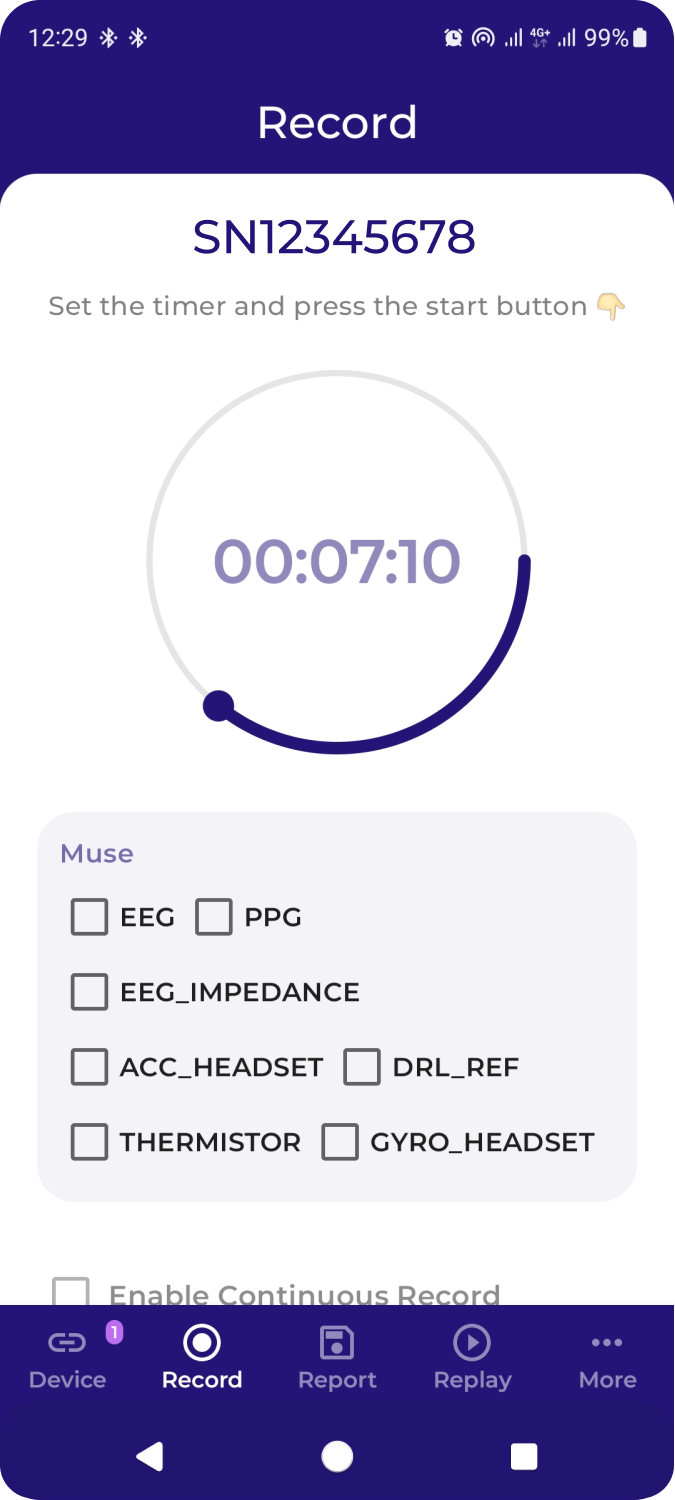The height and width of the screenshot is (1500, 675).
Task: Tap the device badge showing 1
Action: (x=114, y=1332)
